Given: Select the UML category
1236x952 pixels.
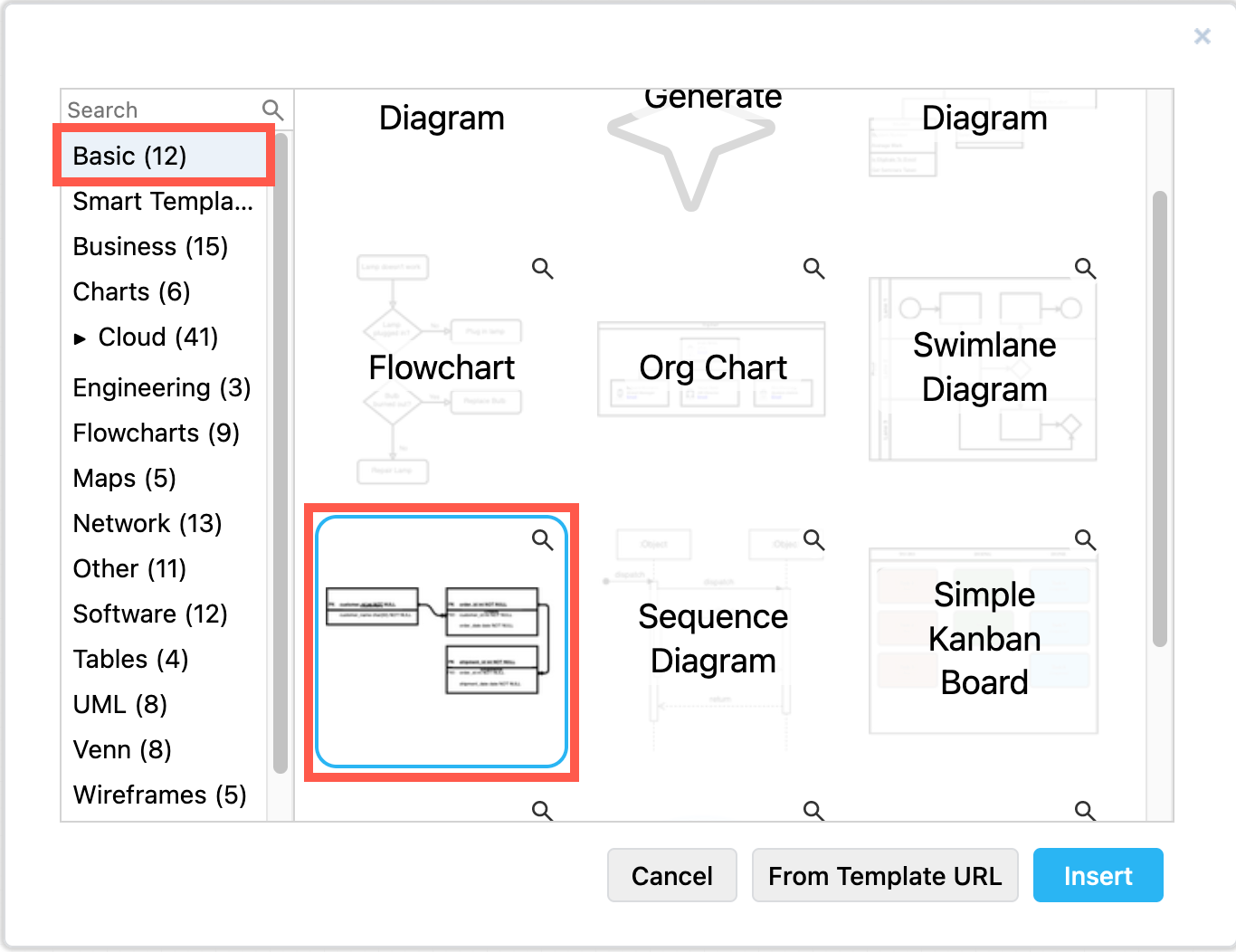Looking at the screenshot, I should pos(119,704).
